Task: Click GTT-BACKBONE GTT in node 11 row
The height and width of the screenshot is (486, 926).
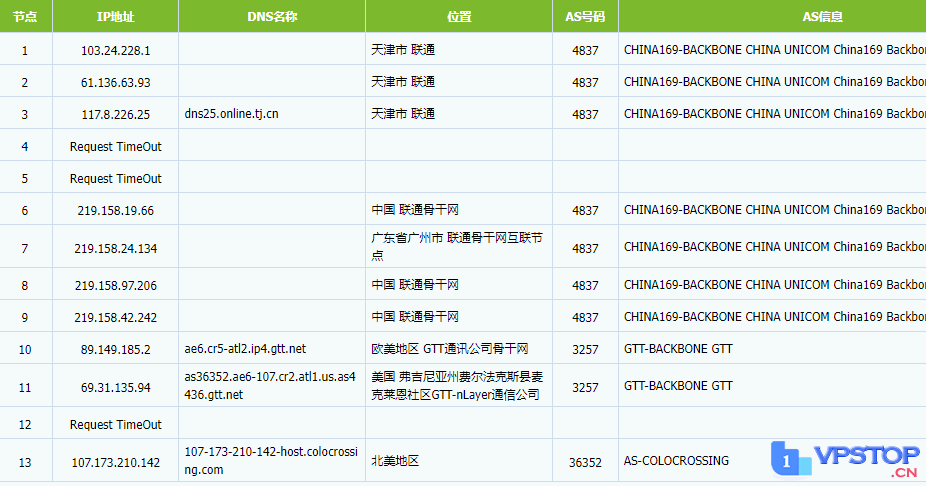Action: (x=678, y=386)
